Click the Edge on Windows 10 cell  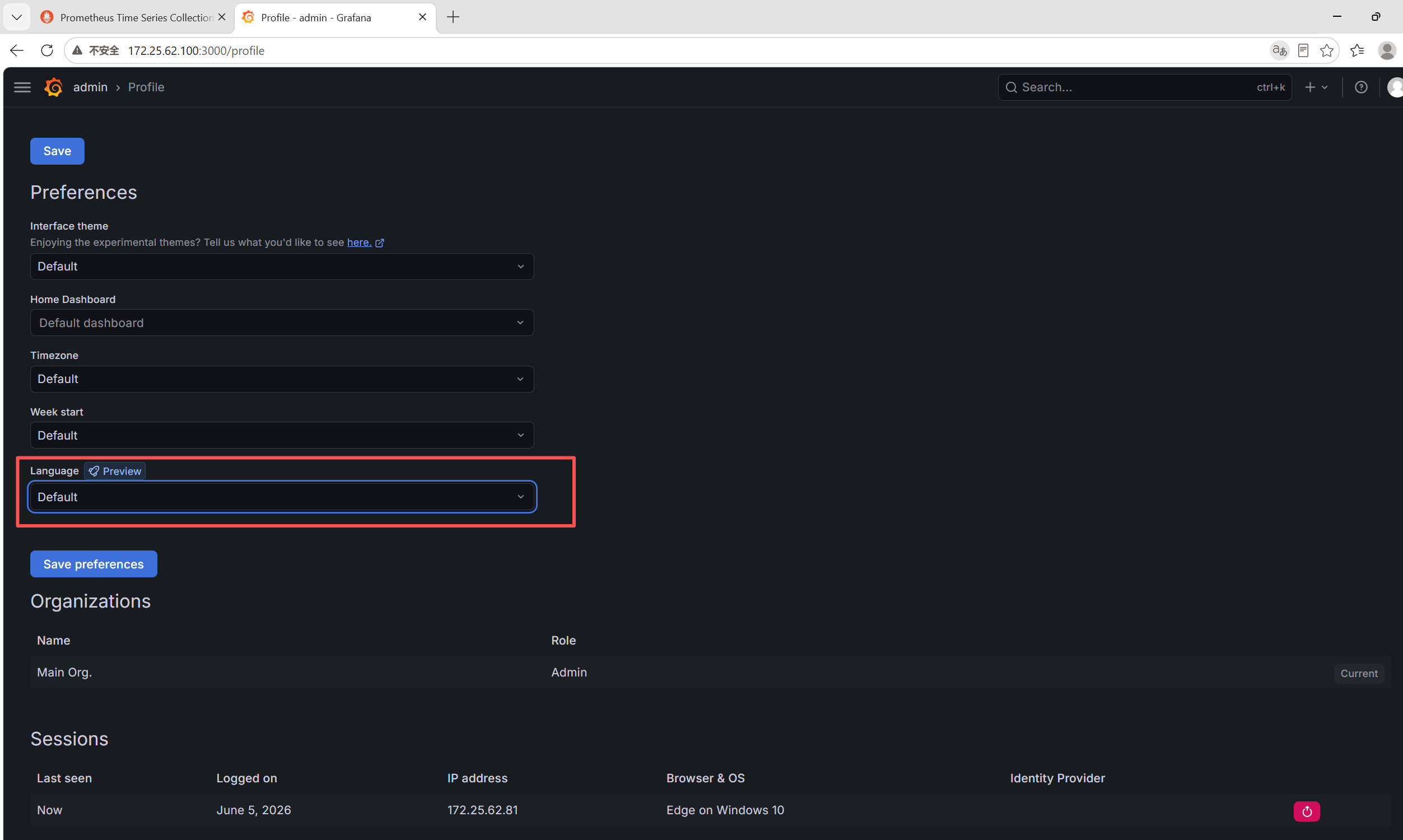click(x=725, y=810)
